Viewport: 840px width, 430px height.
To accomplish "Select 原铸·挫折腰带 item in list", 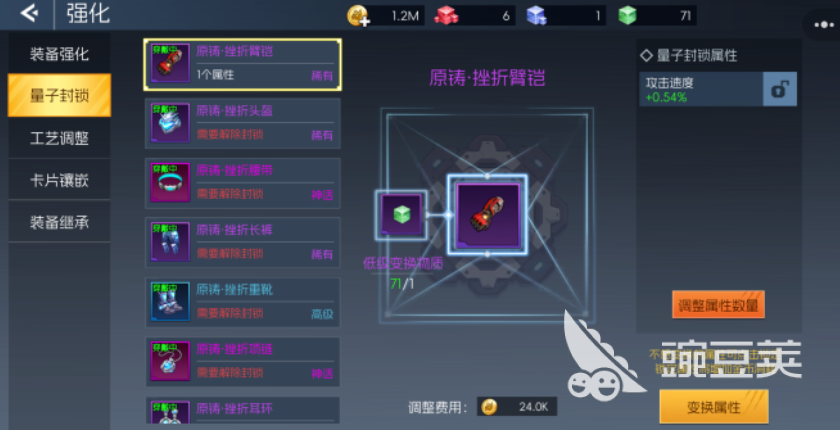I will pos(243,183).
